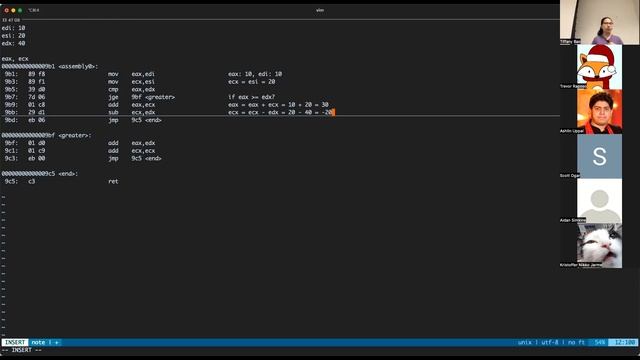Click the 'edx: 40' line

(x=13, y=43)
